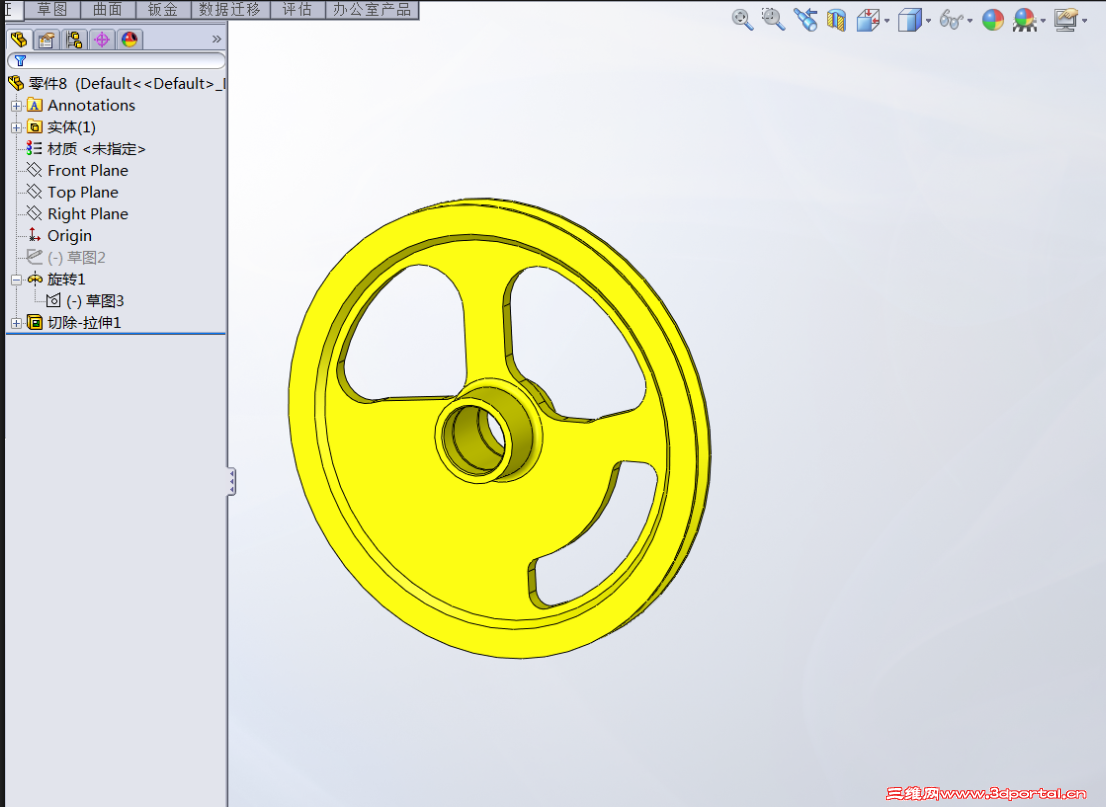Open the 评估 ribbon tab
Screen dimensions: 1106x807
pos(297,9)
